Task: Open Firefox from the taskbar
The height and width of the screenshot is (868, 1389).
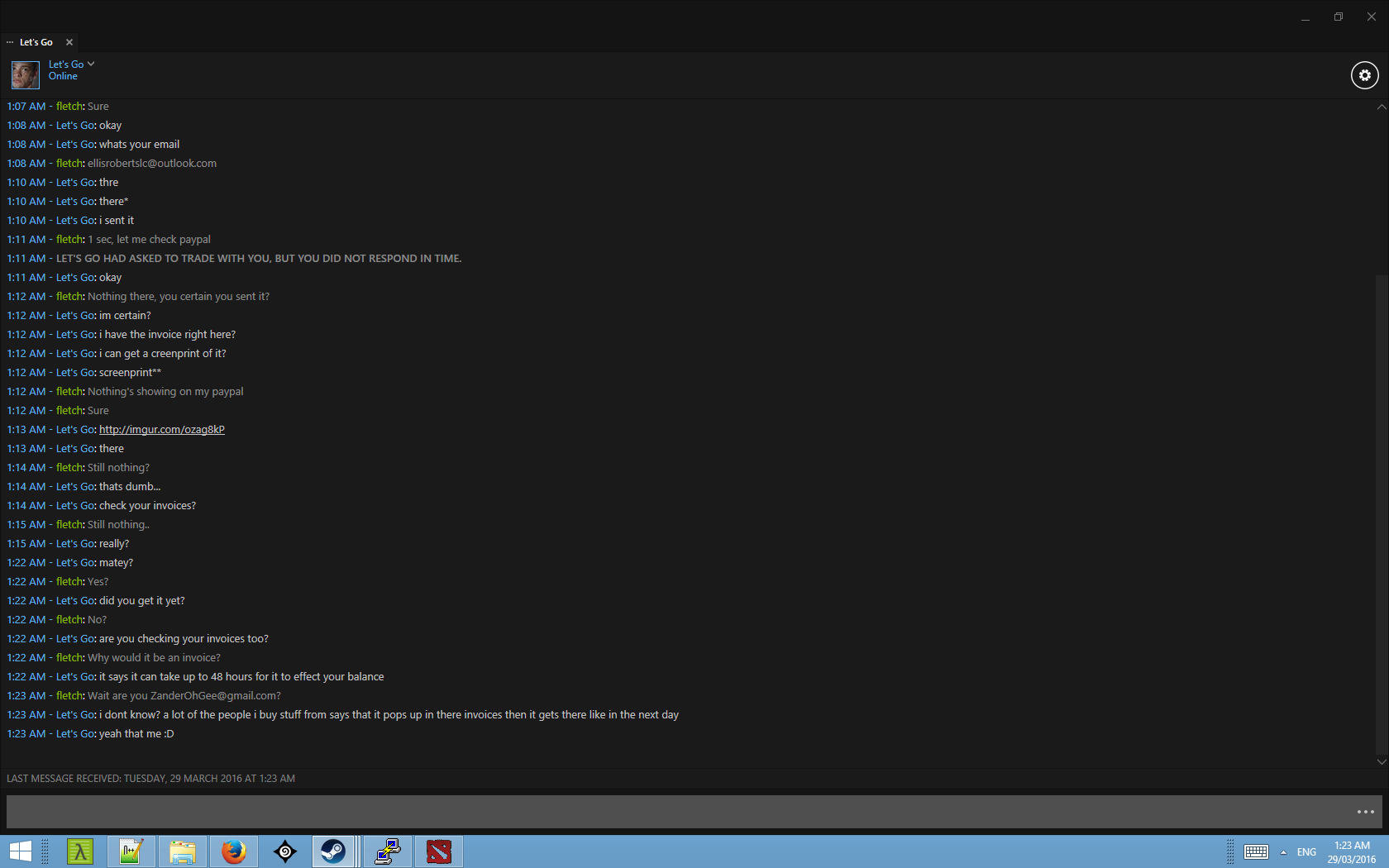Action: click(x=234, y=851)
